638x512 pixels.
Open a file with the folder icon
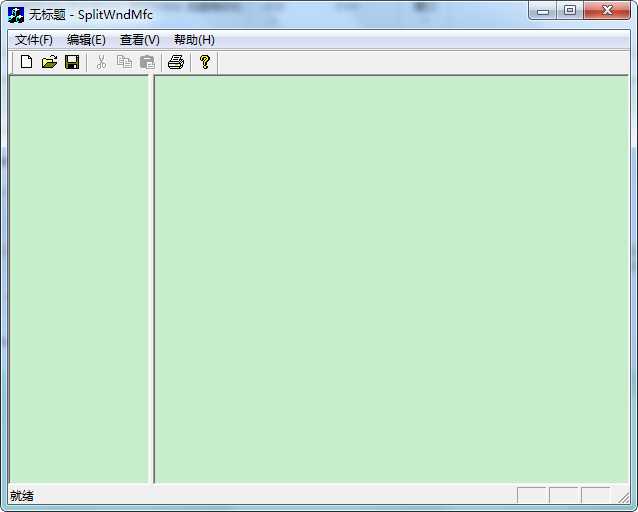(x=49, y=62)
